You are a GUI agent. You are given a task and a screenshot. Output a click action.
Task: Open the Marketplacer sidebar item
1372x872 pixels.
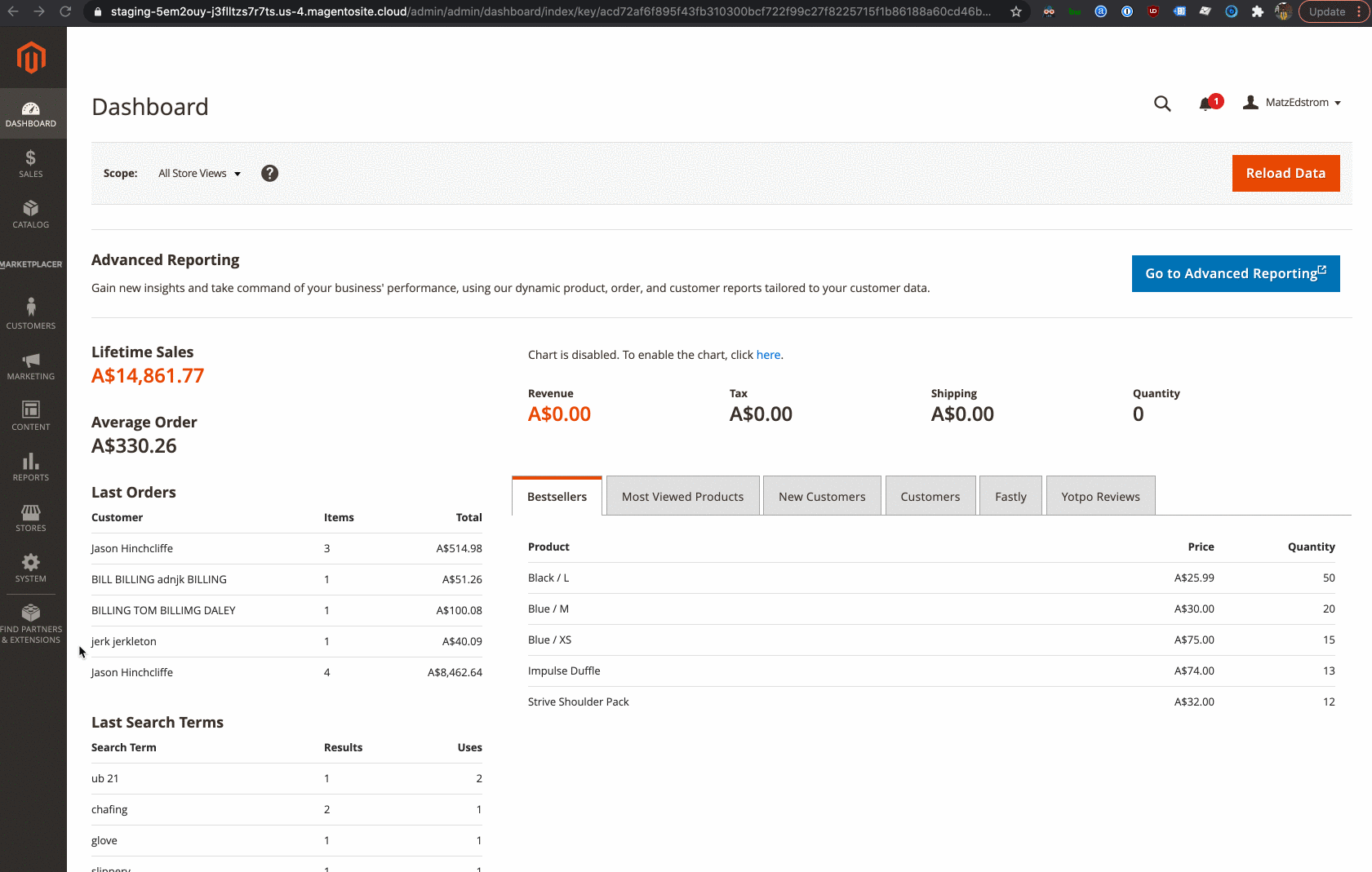tap(31, 264)
